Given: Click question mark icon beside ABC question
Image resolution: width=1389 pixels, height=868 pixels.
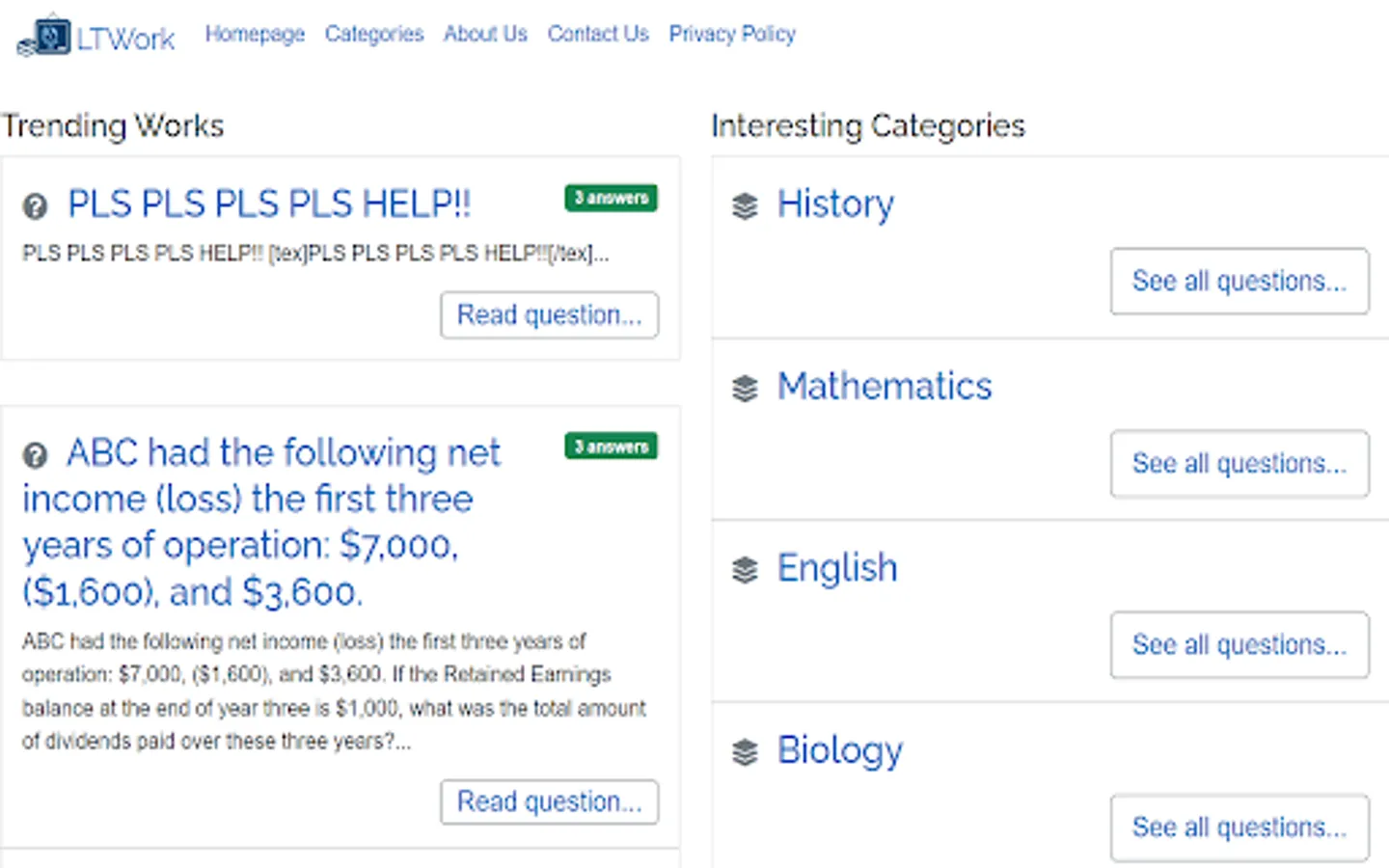Looking at the screenshot, I should [x=35, y=455].
